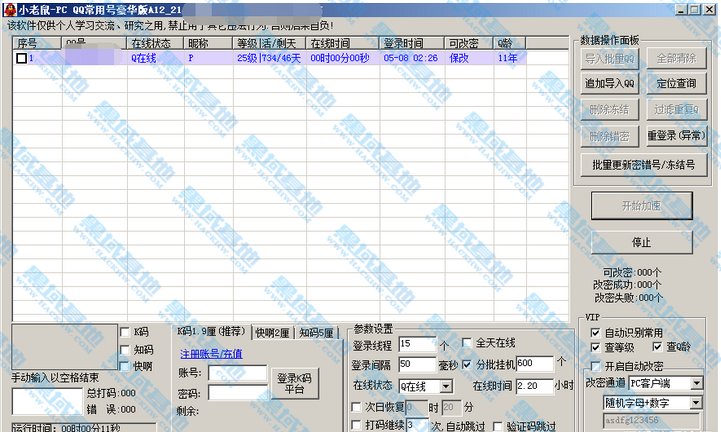This screenshot has width=721, height=432.
Task: Click the 密码 input field
Action: (238, 393)
